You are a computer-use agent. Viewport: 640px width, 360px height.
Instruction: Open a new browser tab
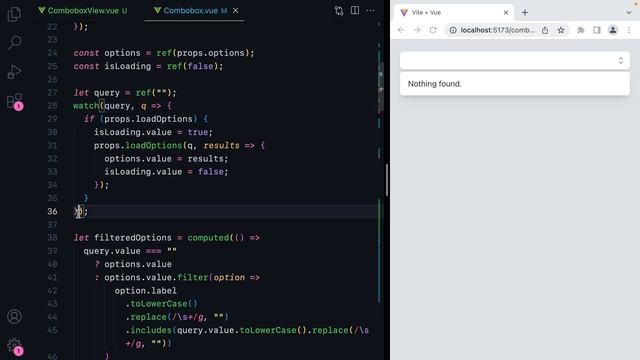525,13
